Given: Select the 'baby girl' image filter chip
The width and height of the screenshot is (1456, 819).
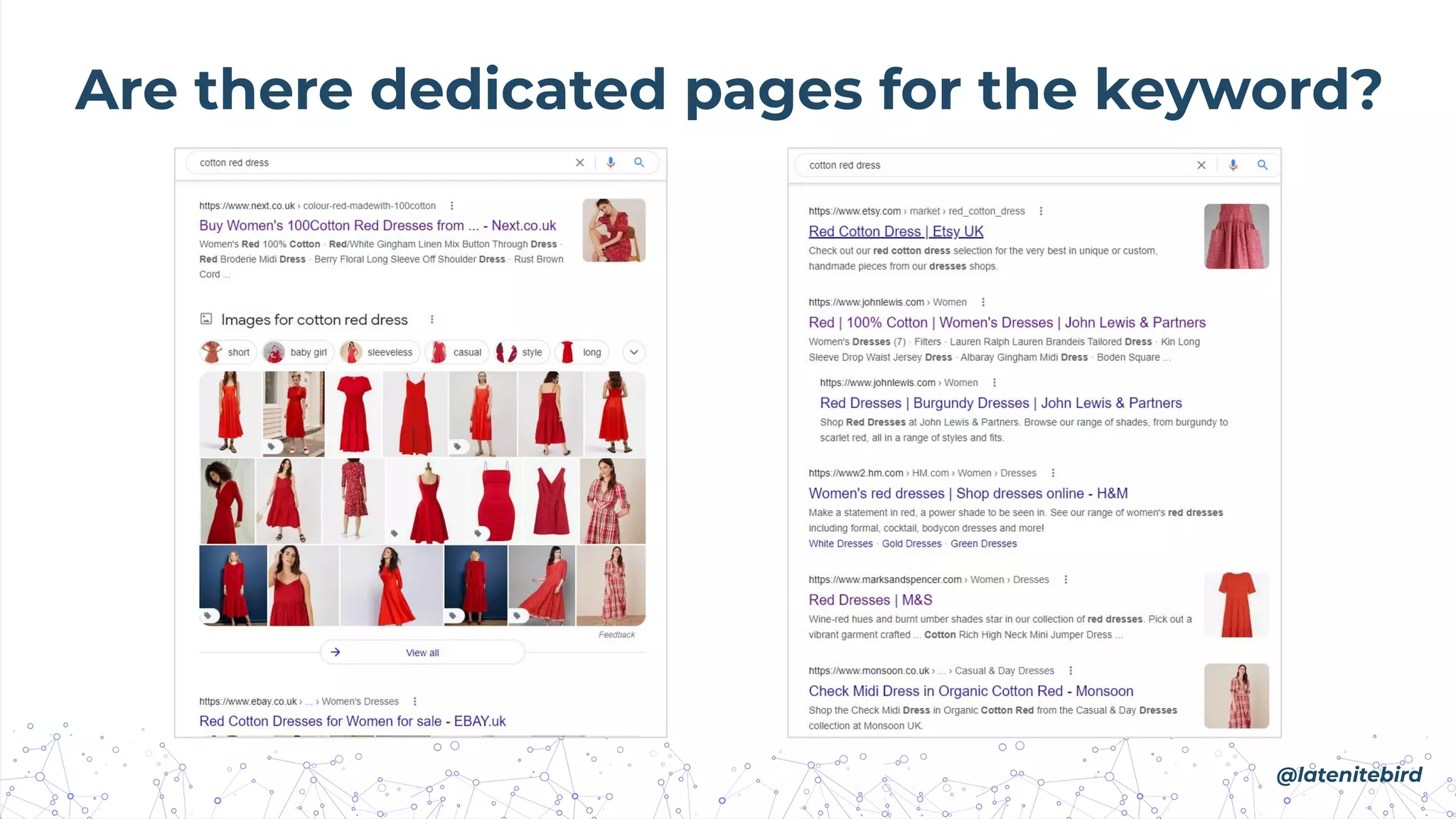Looking at the screenshot, I should [297, 353].
